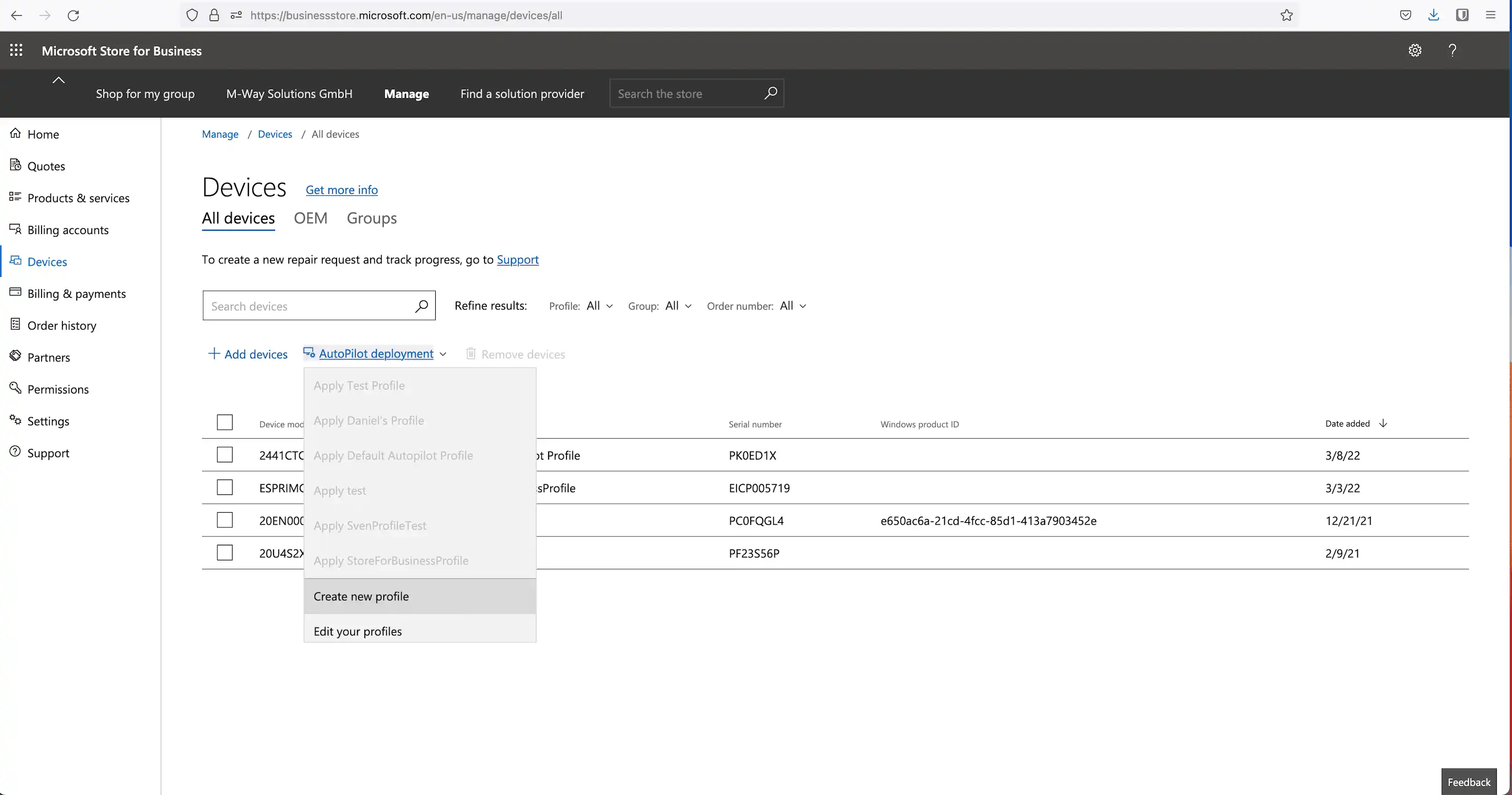The image size is (1512, 795).
Task: Go back using the browser back arrow
Action: (16, 15)
